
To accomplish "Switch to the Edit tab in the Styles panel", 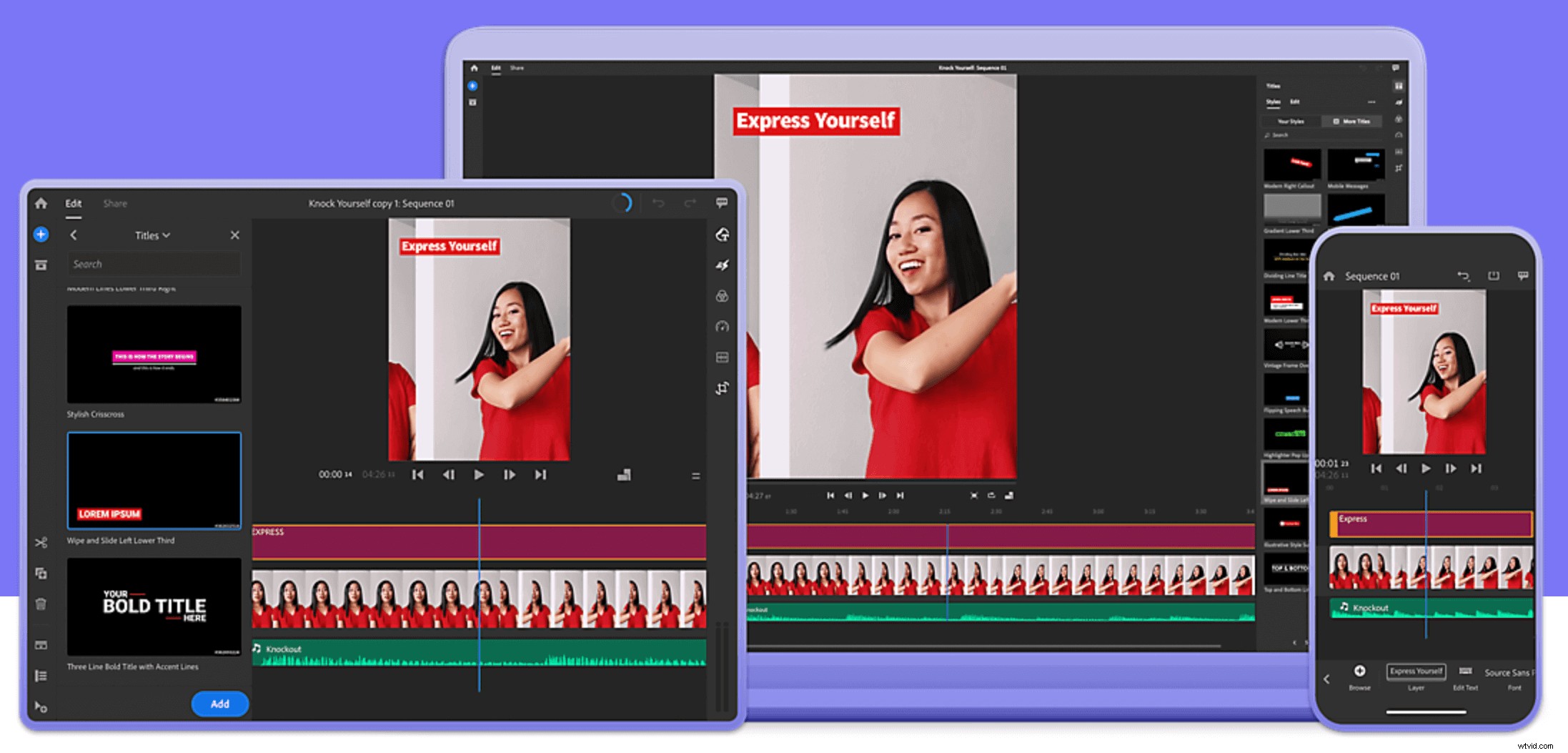I will (x=1295, y=102).
